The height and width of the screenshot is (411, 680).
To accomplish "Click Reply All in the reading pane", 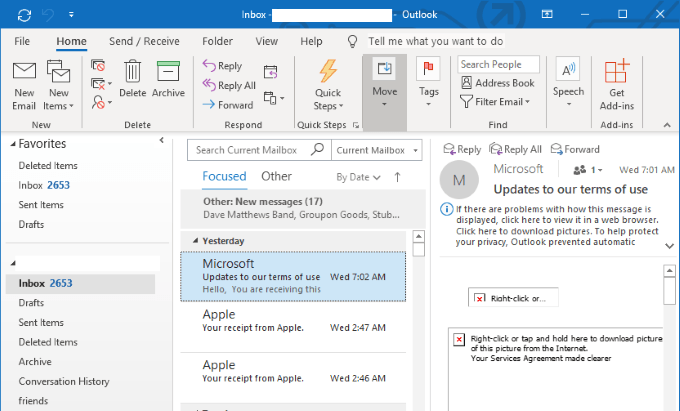I will 515,149.
